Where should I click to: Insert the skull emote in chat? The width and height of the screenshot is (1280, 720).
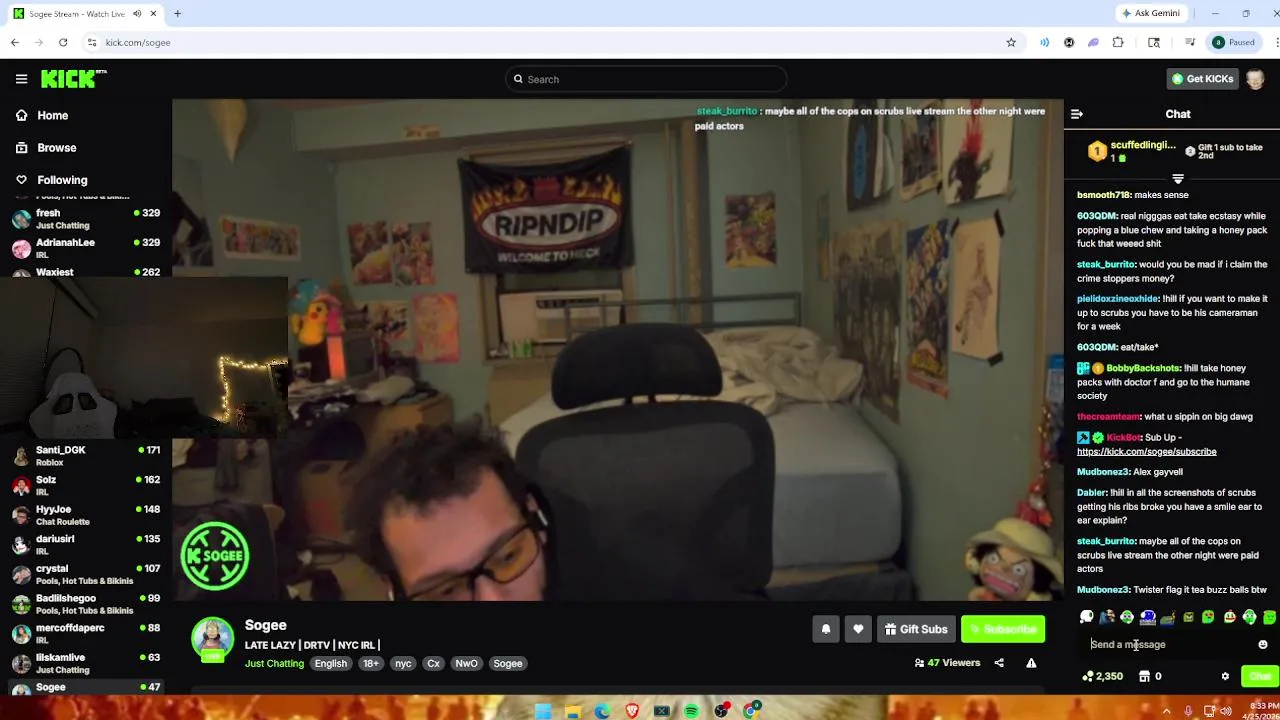(1087, 617)
